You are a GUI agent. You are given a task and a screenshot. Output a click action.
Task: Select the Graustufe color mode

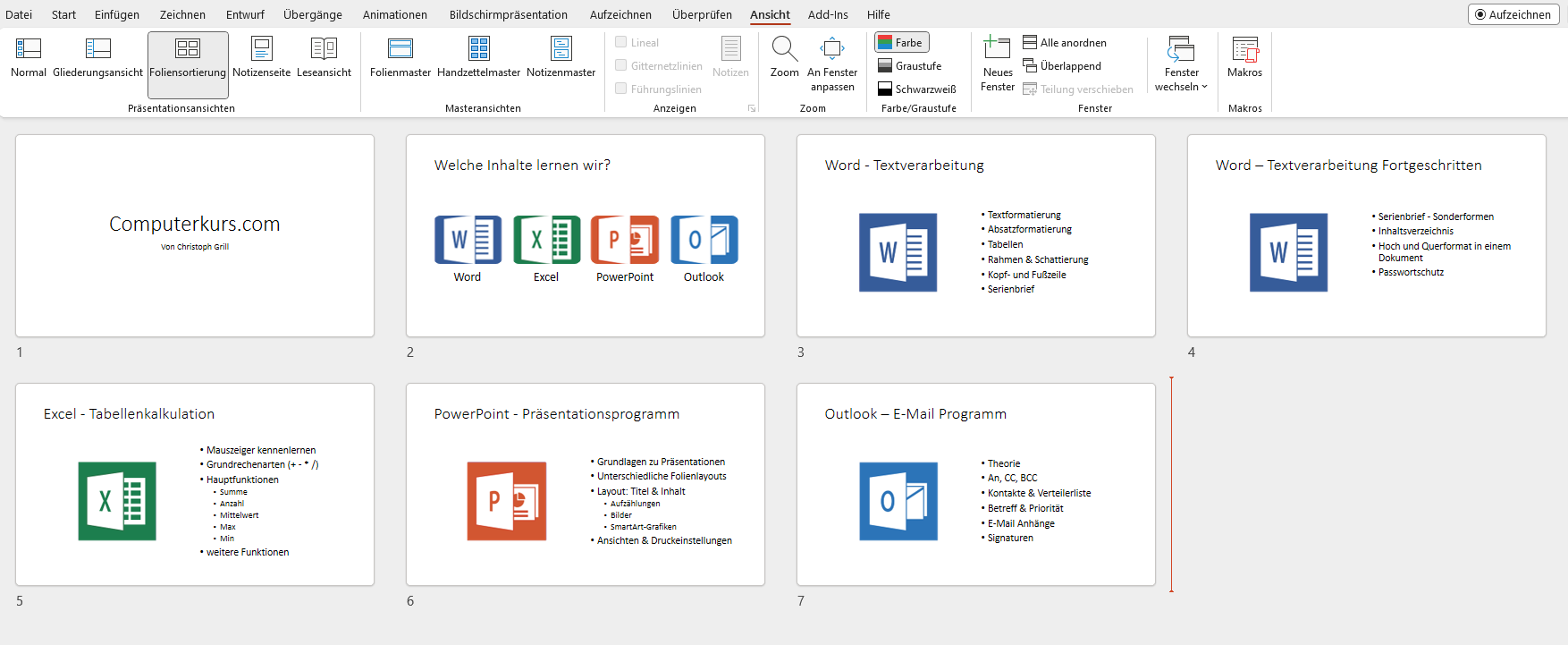pyautogui.click(x=910, y=65)
